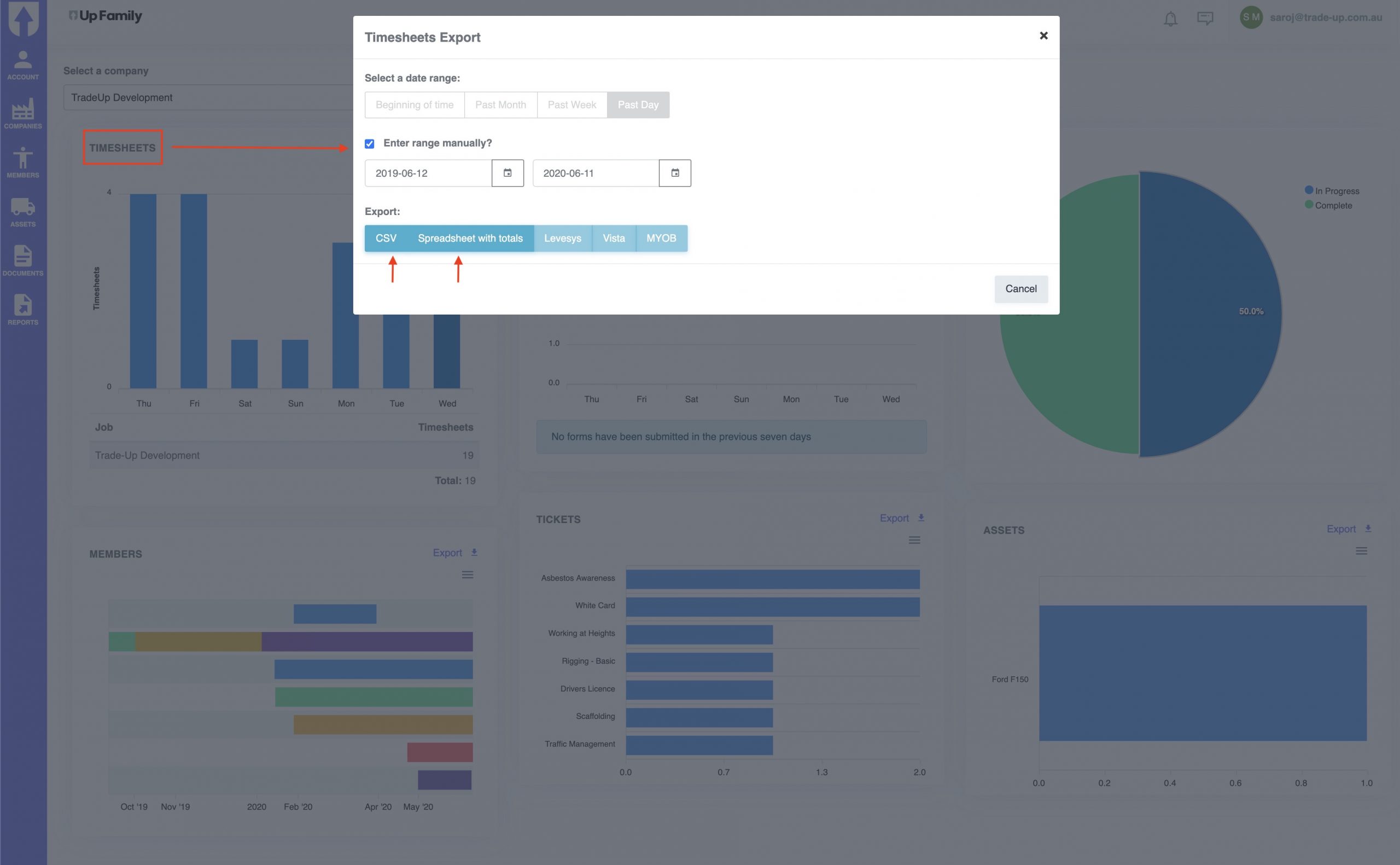This screenshot has width=1400, height=865.
Task: Open end date calendar picker
Action: tap(674, 173)
